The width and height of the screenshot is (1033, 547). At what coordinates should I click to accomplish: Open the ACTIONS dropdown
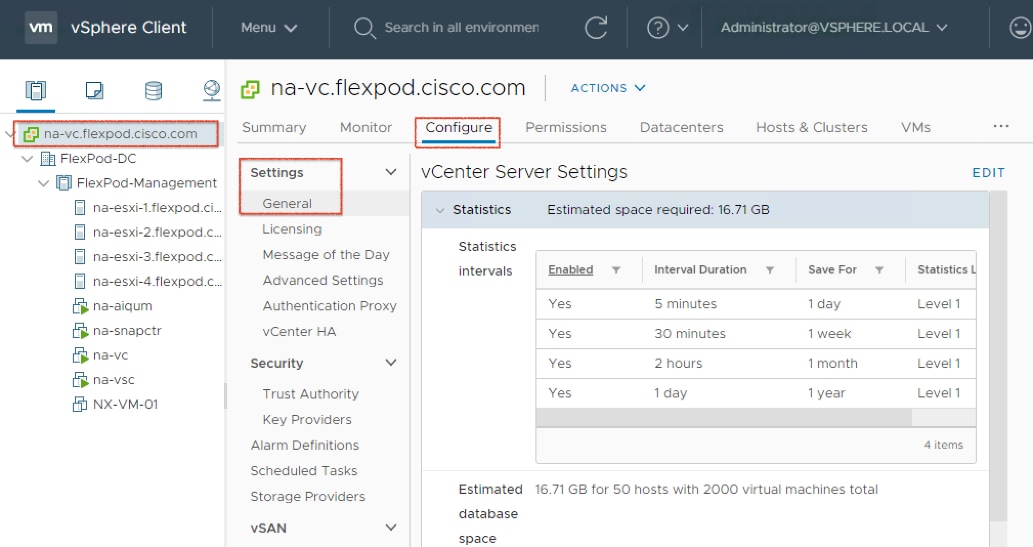coord(607,88)
